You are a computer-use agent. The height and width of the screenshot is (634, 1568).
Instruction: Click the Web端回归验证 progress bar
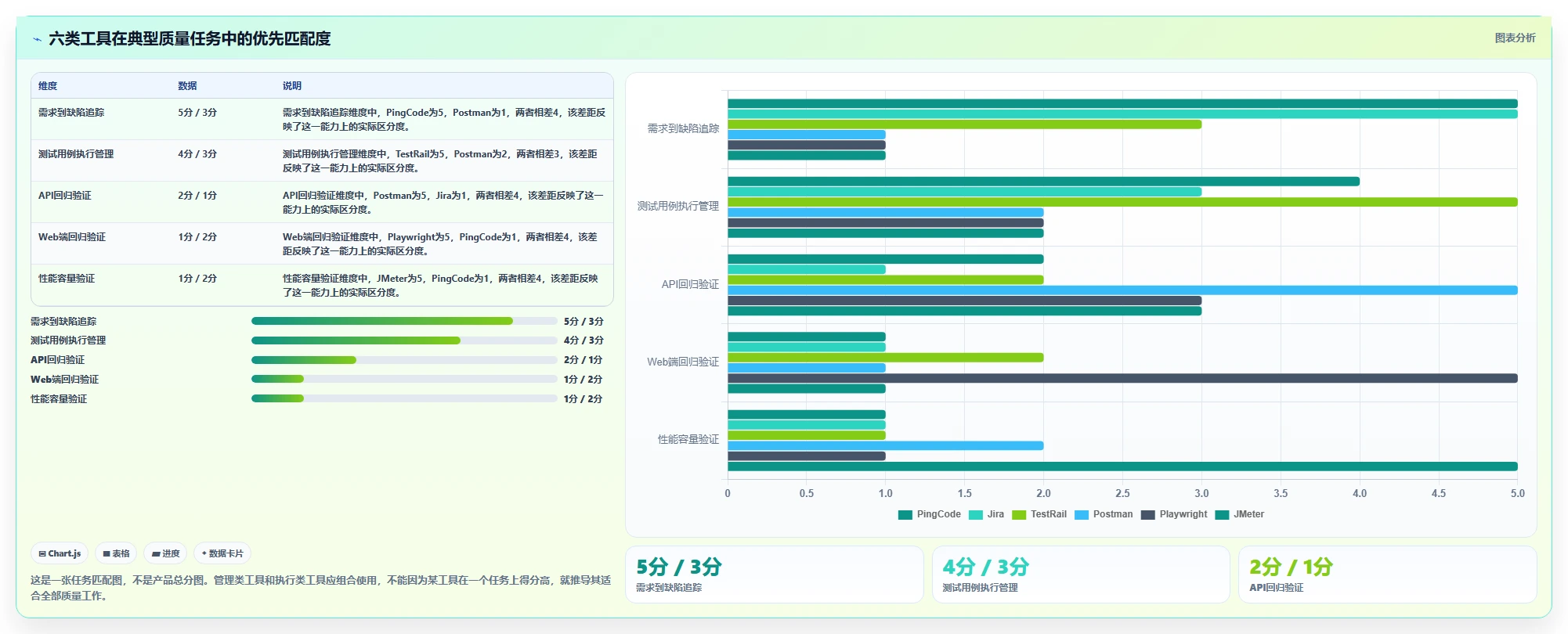coord(404,379)
